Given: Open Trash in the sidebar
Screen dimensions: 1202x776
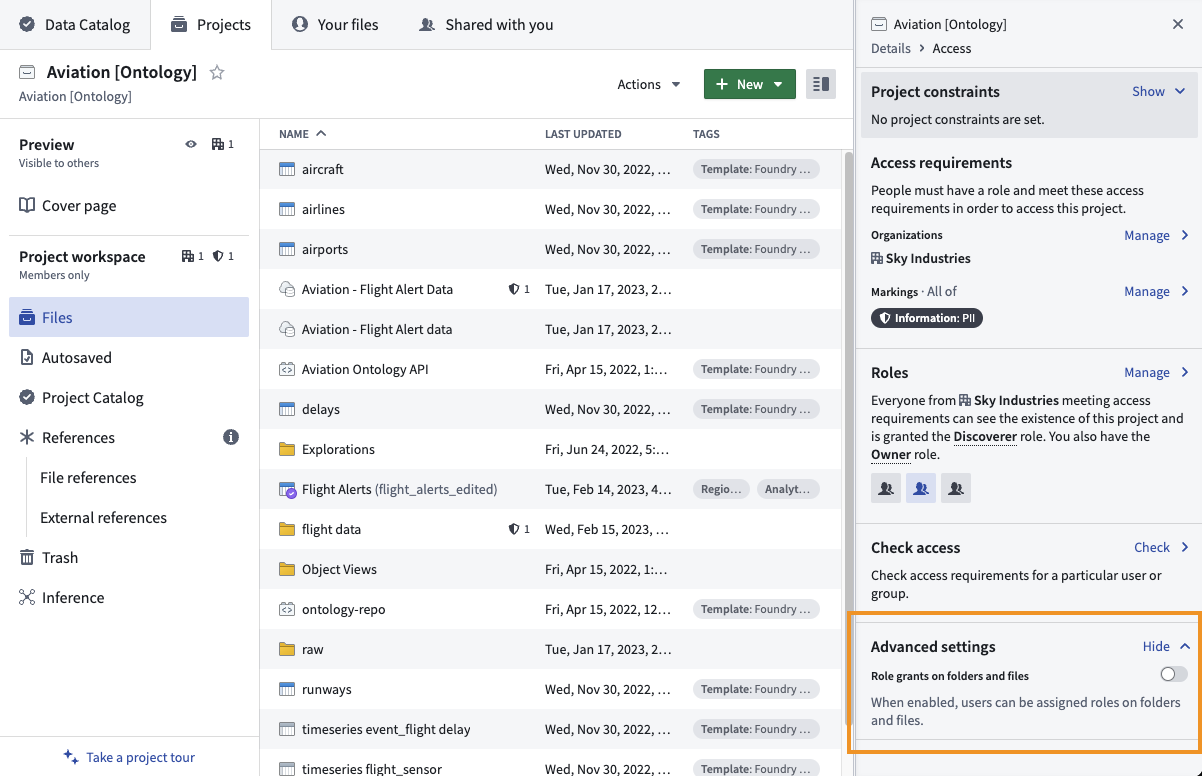Looking at the screenshot, I should pyautogui.click(x=129, y=557).
